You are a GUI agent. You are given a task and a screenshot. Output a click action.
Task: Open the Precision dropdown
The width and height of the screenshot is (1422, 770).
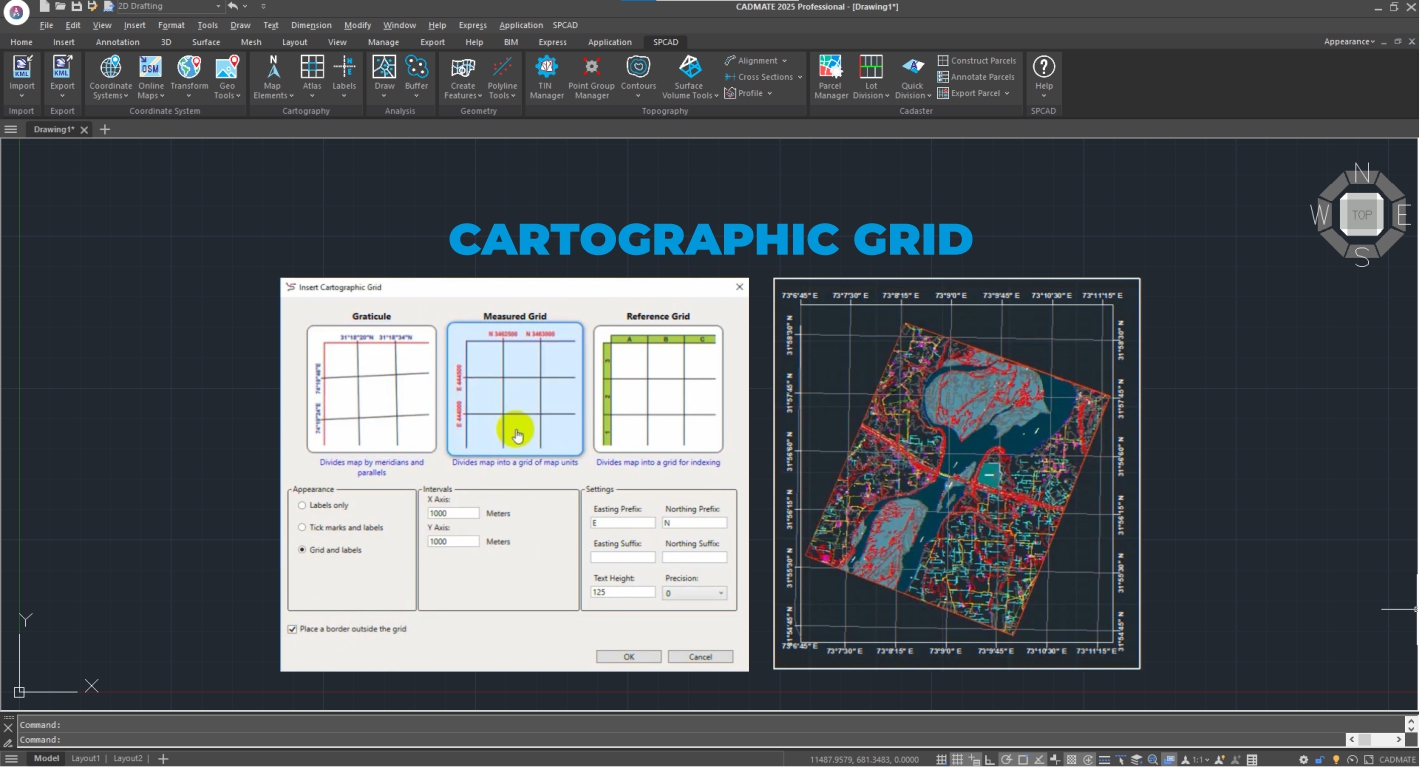pyautogui.click(x=694, y=593)
